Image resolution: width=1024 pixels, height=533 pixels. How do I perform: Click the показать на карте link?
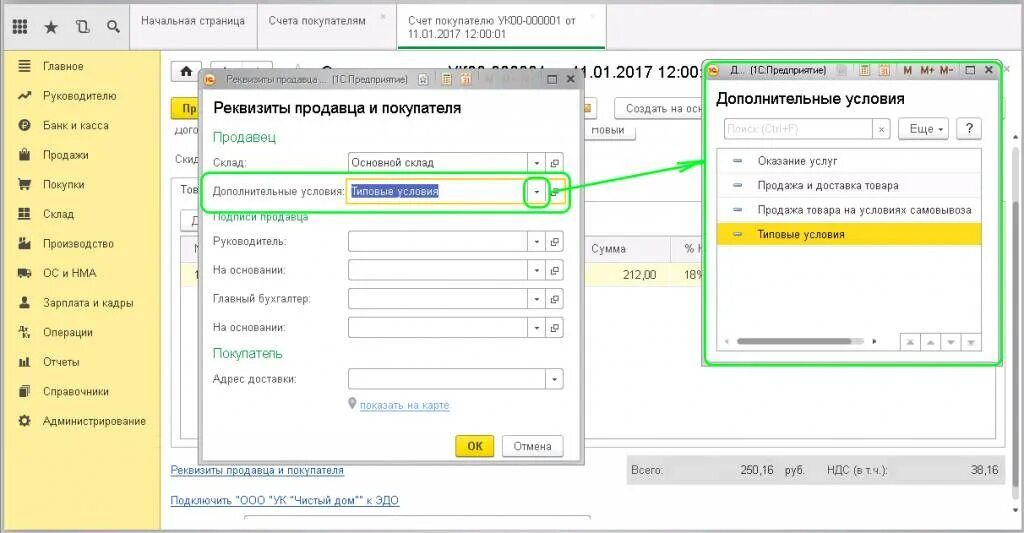click(404, 405)
